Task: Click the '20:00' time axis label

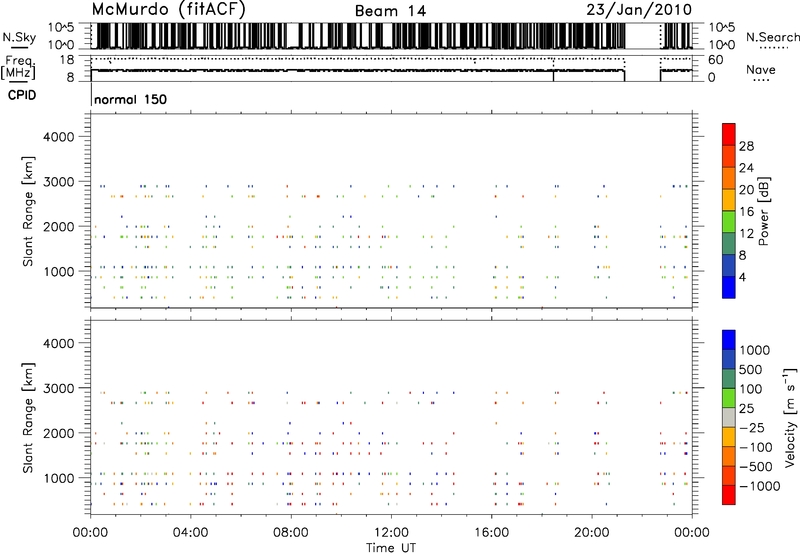Action: [x=591, y=533]
